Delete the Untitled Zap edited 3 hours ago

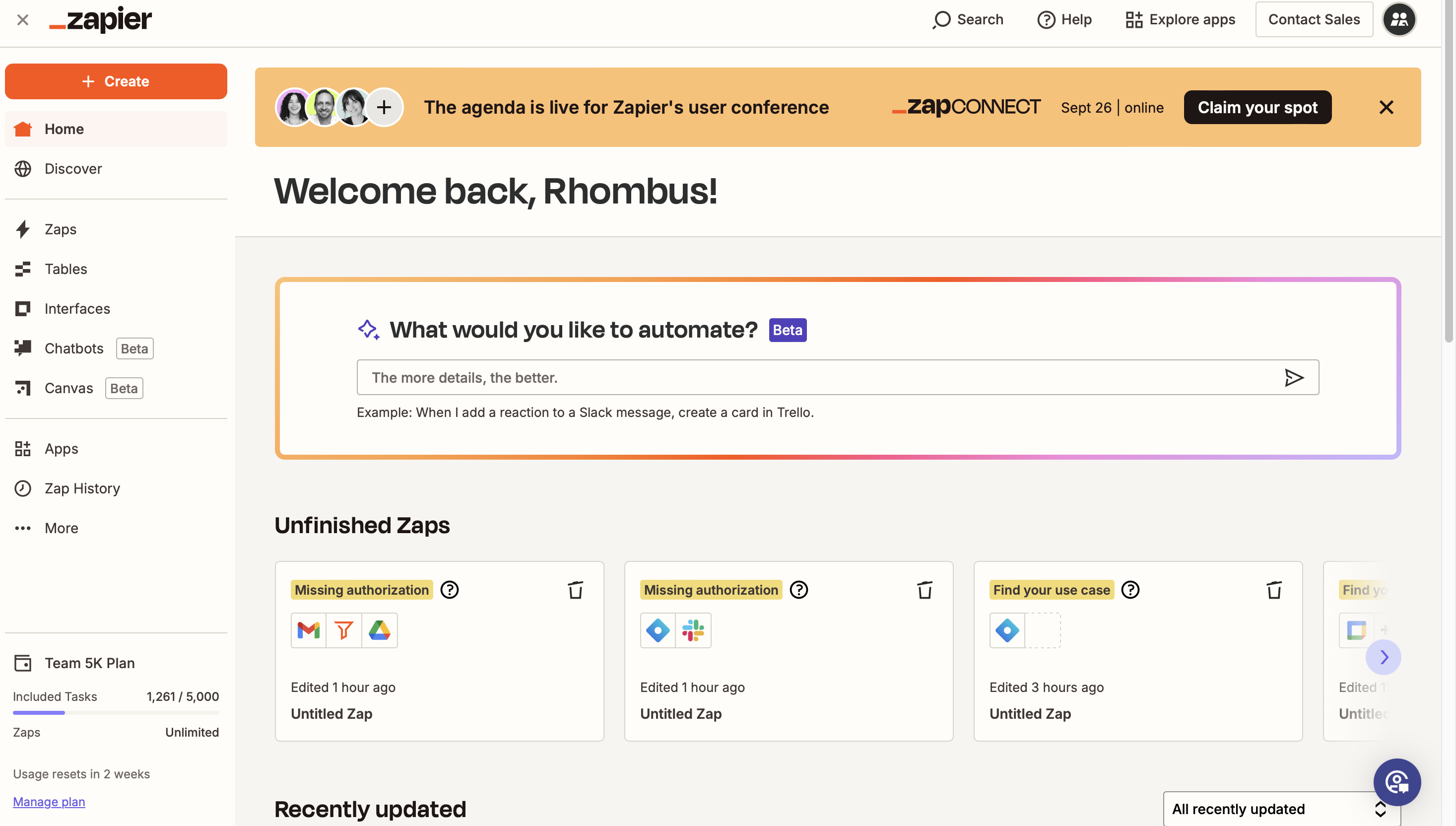1274,590
